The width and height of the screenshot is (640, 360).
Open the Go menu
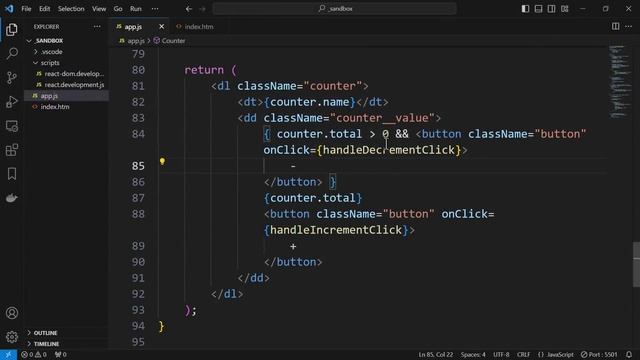click(118, 9)
